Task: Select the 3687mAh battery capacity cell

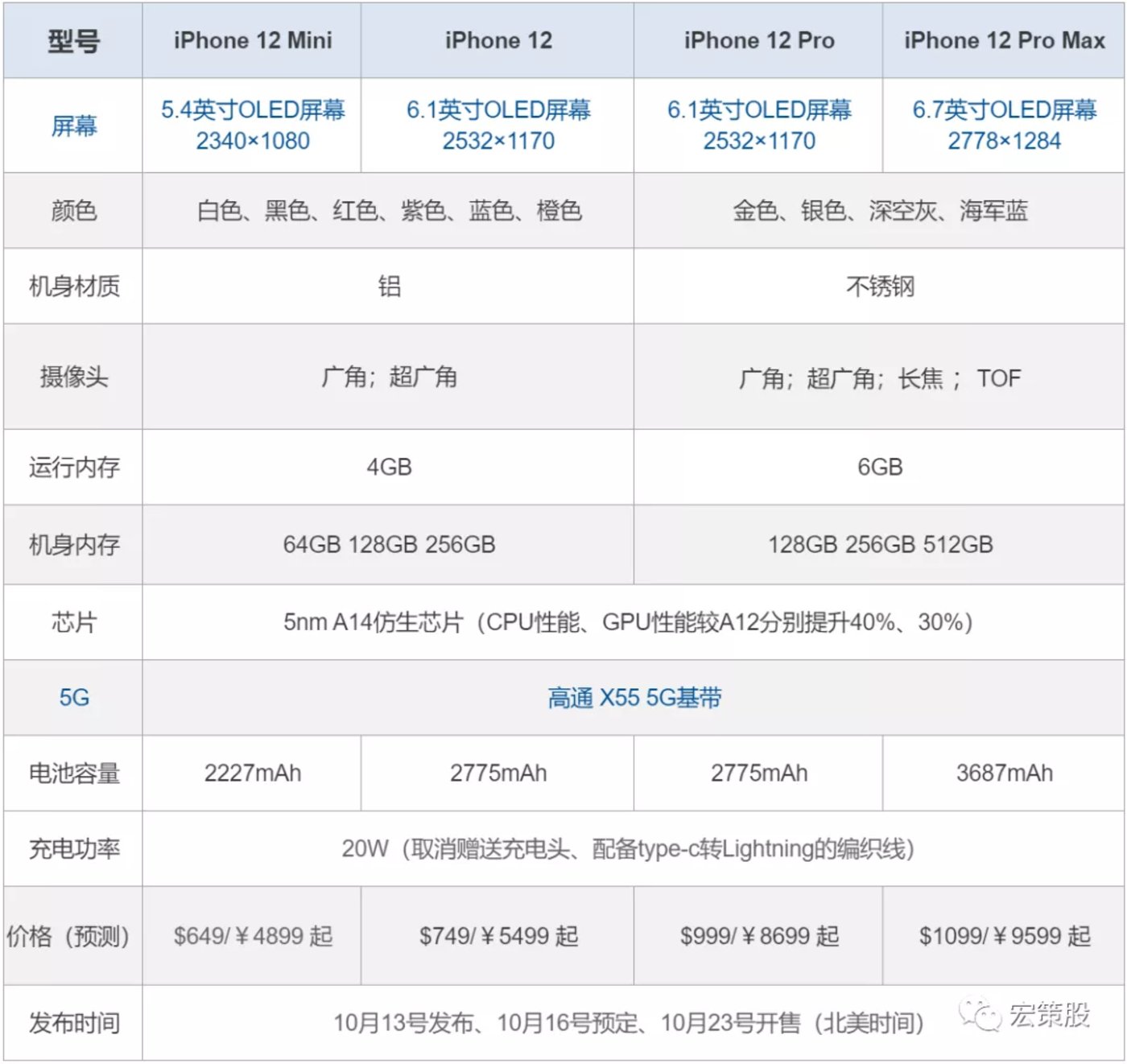Action: point(1005,773)
